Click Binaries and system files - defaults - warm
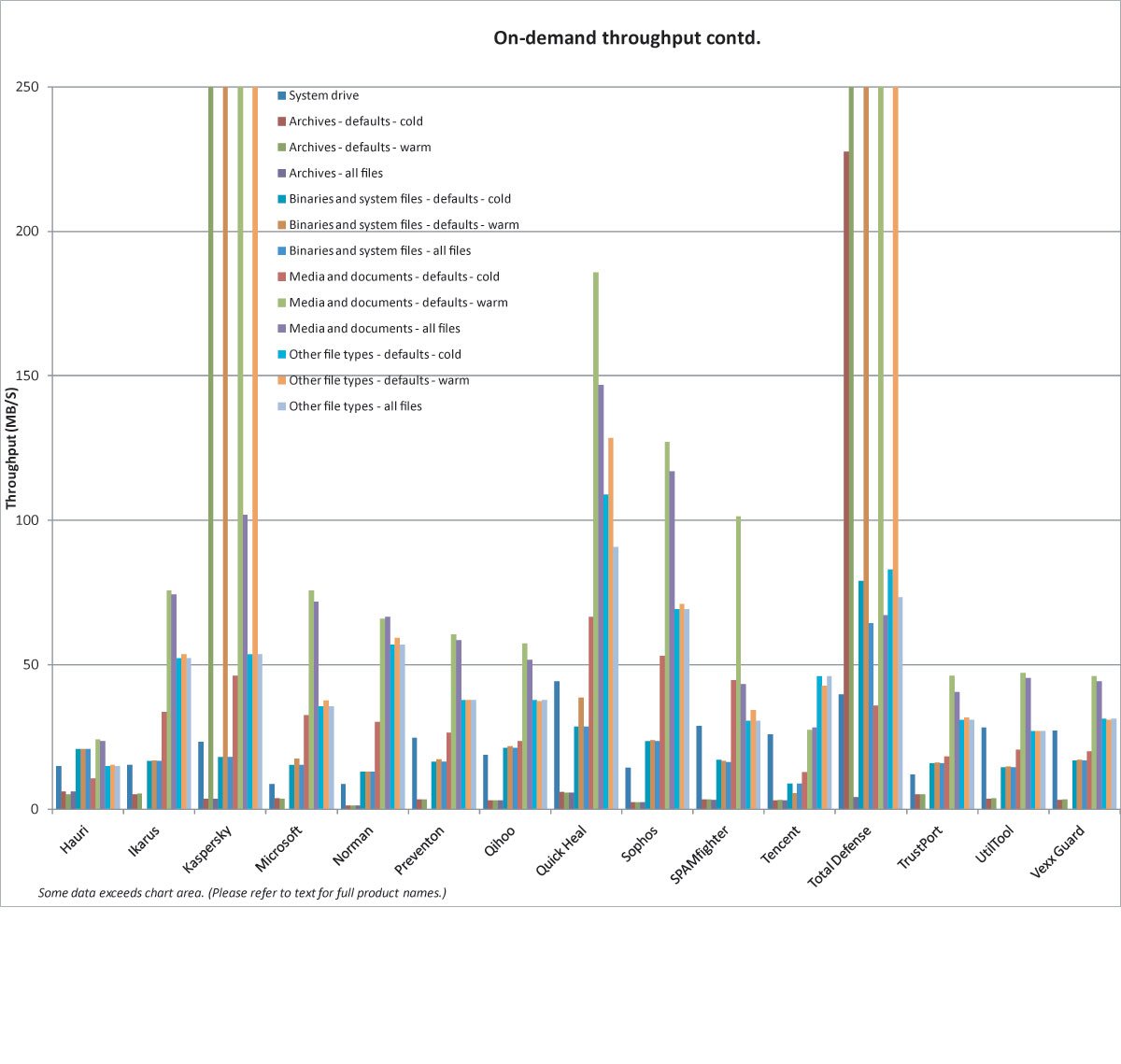The image size is (1121, 1064). tap(404, 225)
